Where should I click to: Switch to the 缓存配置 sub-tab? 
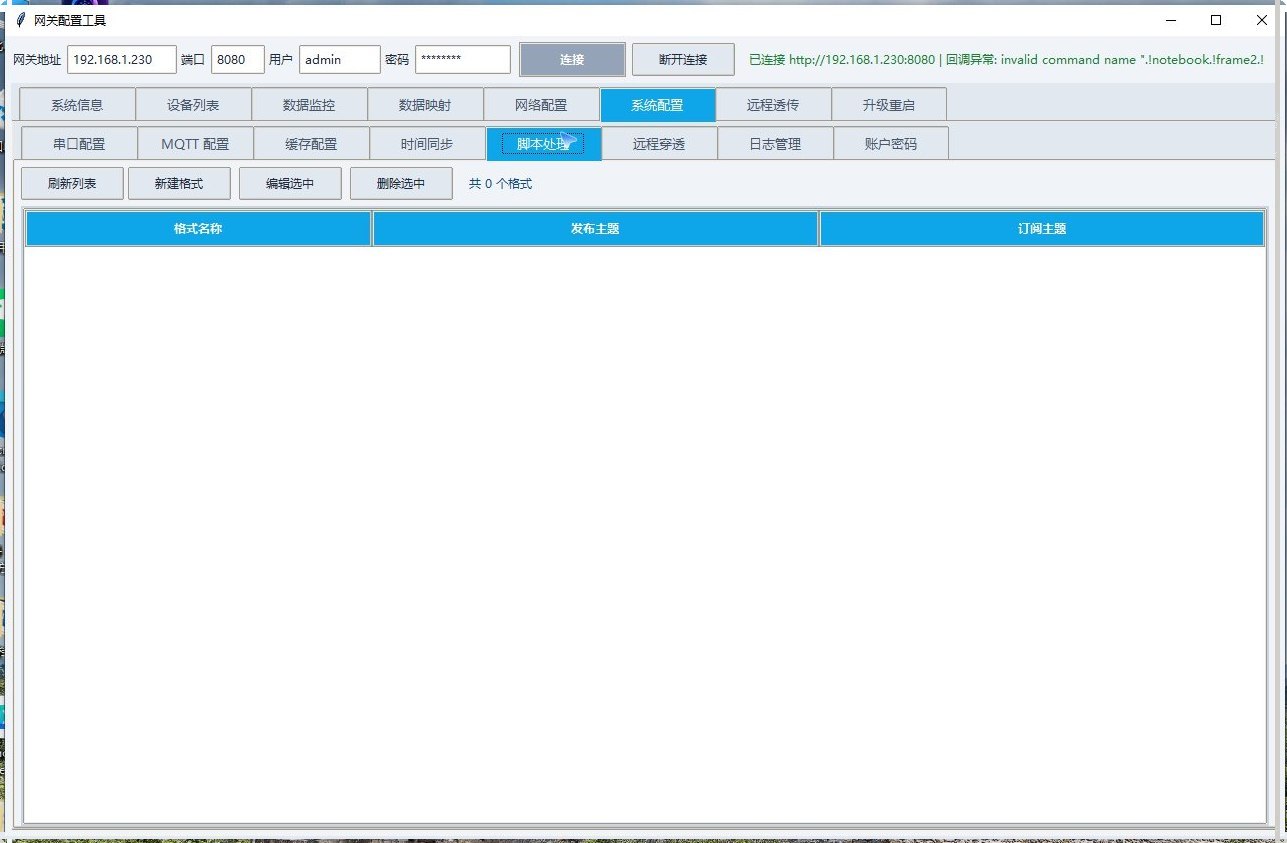pos(311,143)
